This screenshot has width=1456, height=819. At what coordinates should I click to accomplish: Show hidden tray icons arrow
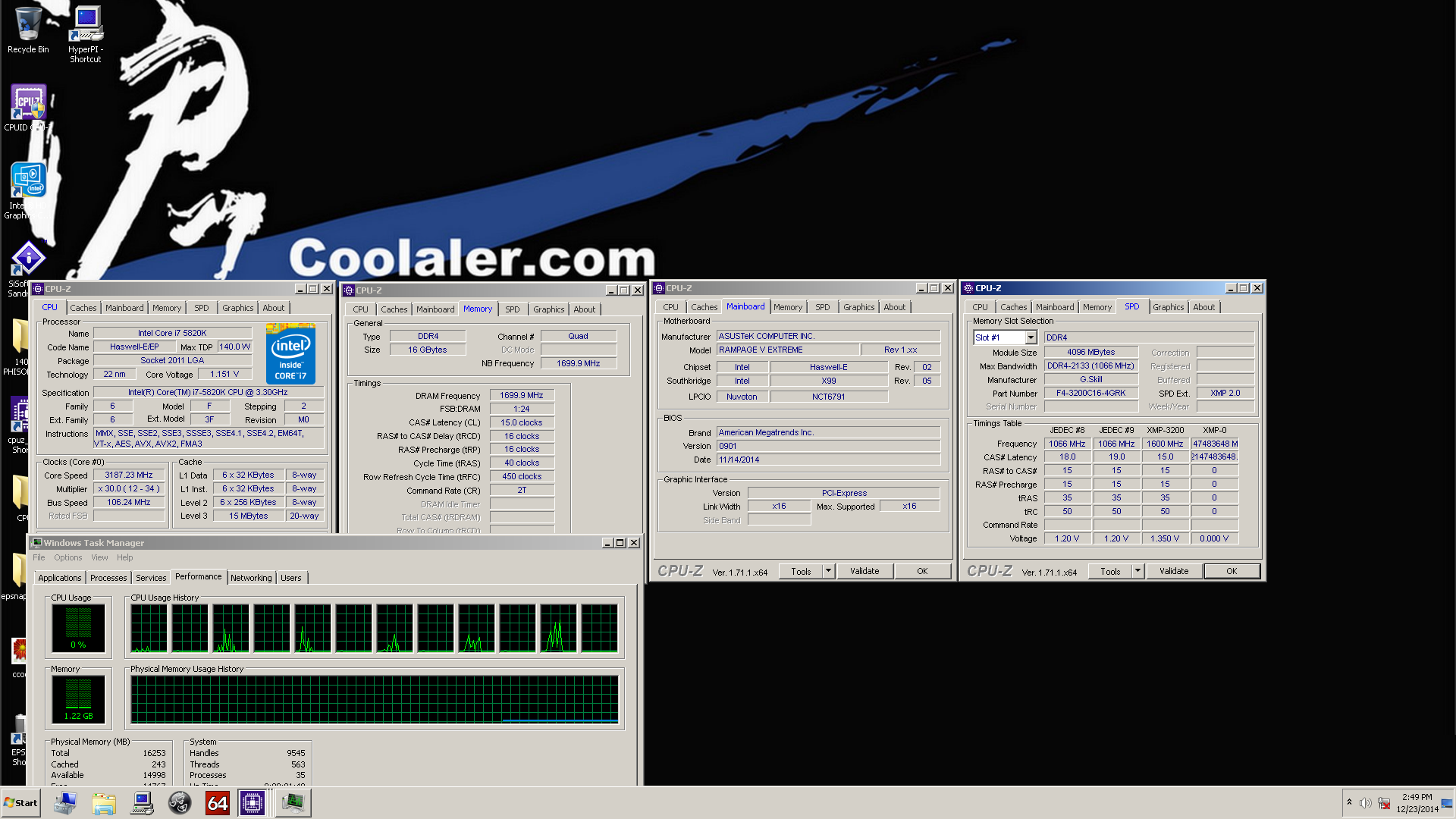(1349, 802)
